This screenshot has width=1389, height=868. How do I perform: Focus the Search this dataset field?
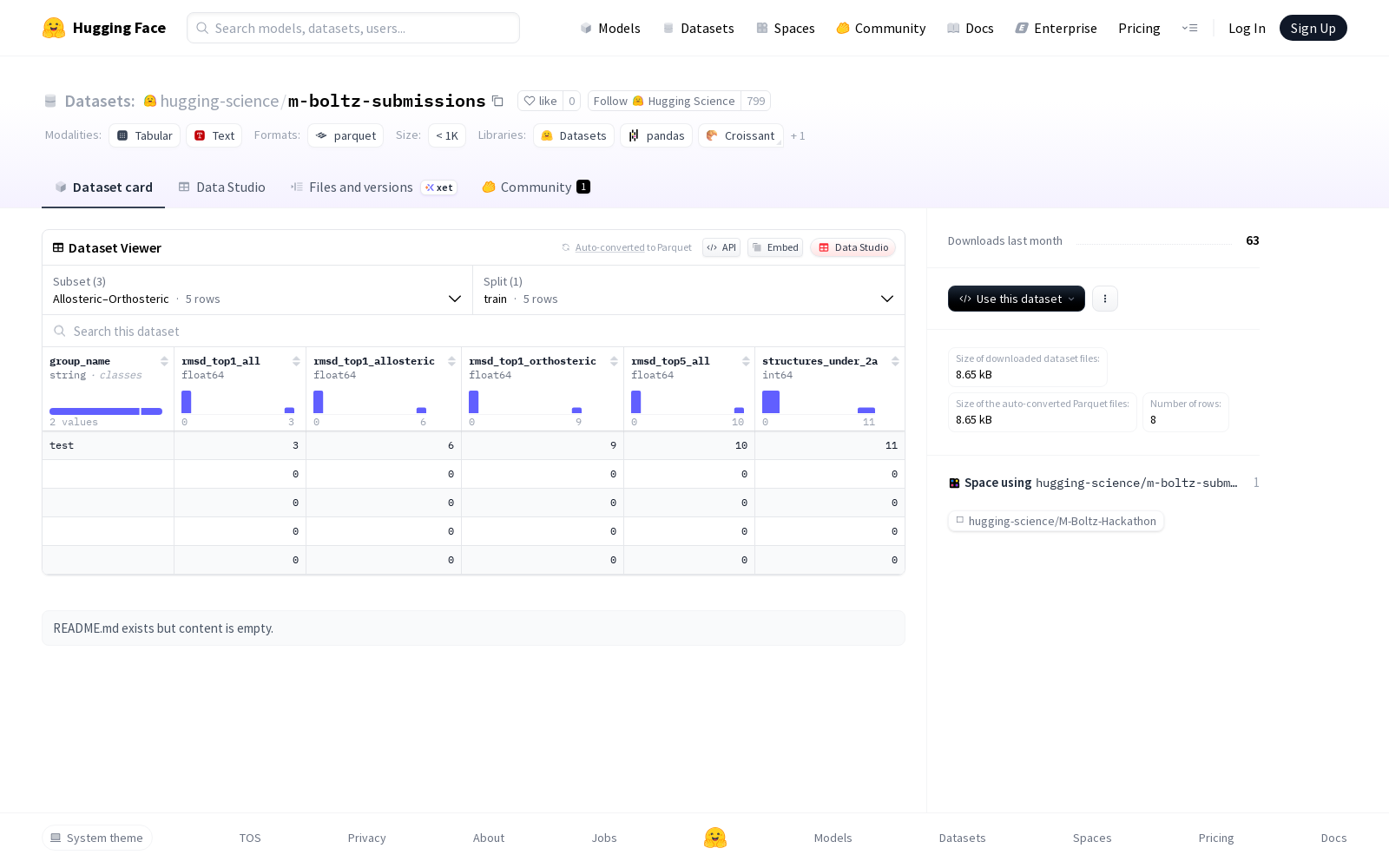tap(473, 332)
